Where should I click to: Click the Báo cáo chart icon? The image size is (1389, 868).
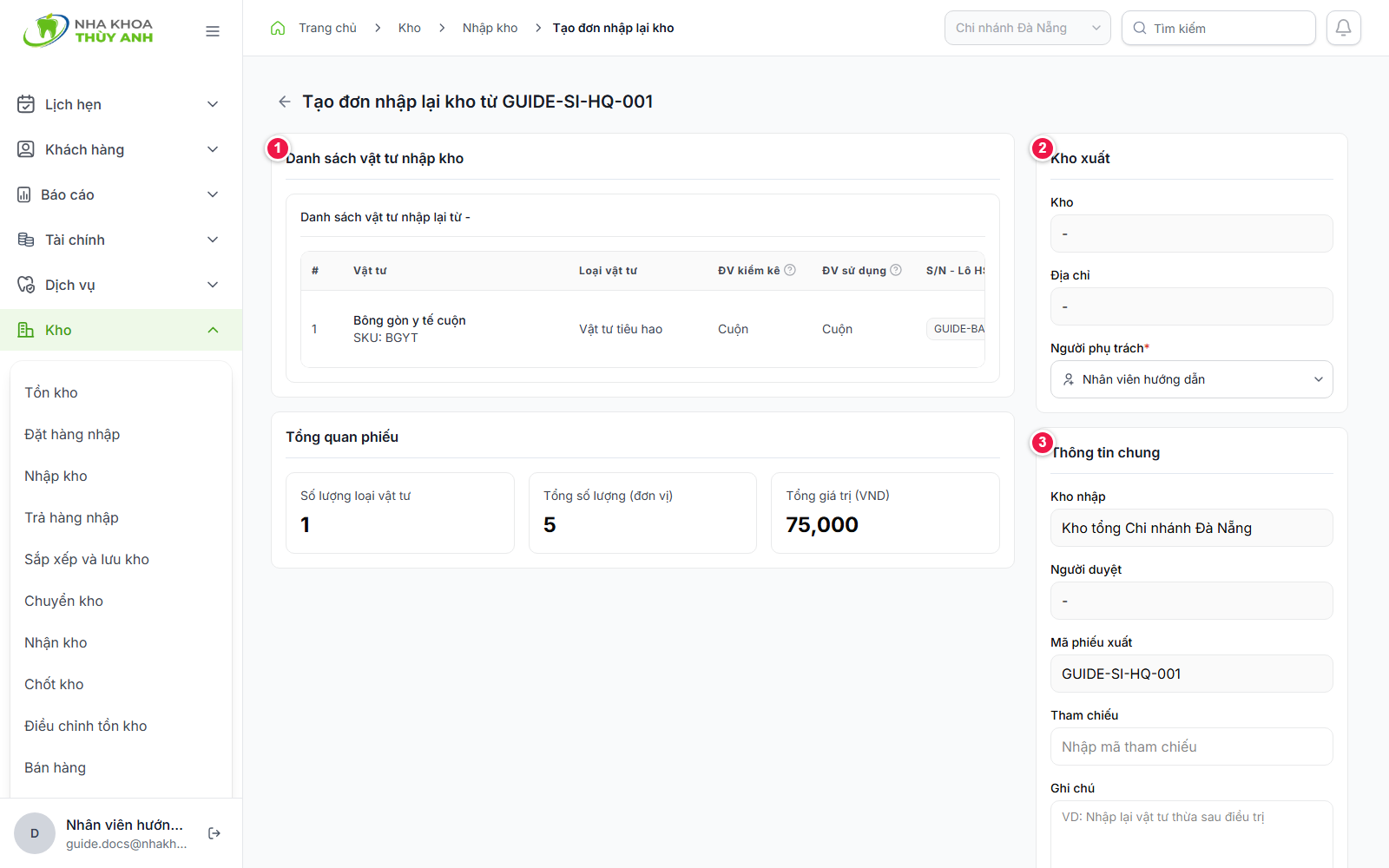point(24,194)
